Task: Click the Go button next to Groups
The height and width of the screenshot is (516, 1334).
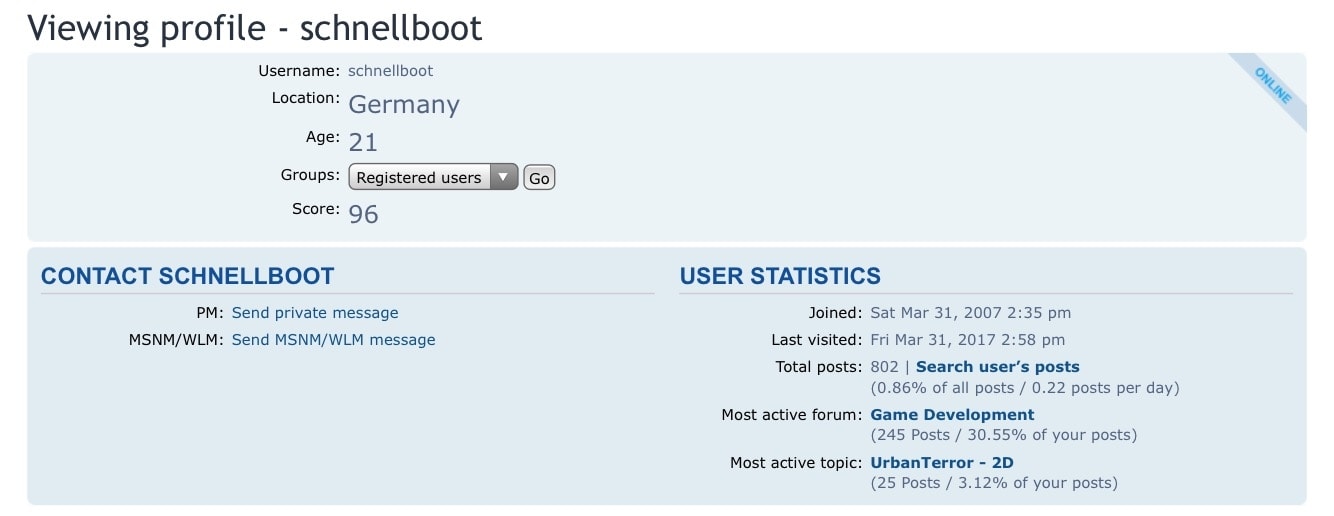Action: pos(539,178)
